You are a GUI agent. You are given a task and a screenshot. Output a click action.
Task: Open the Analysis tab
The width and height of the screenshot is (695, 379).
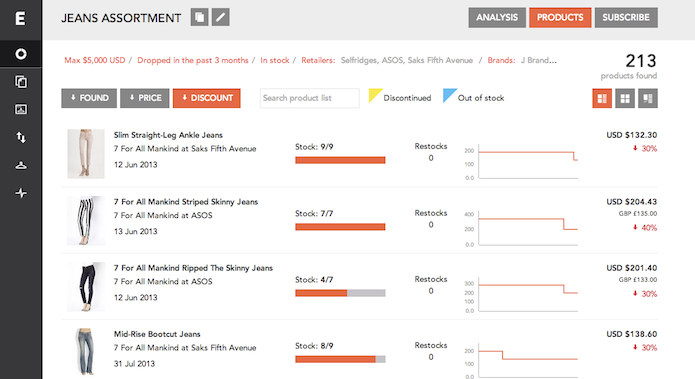(x=497, y=17)
